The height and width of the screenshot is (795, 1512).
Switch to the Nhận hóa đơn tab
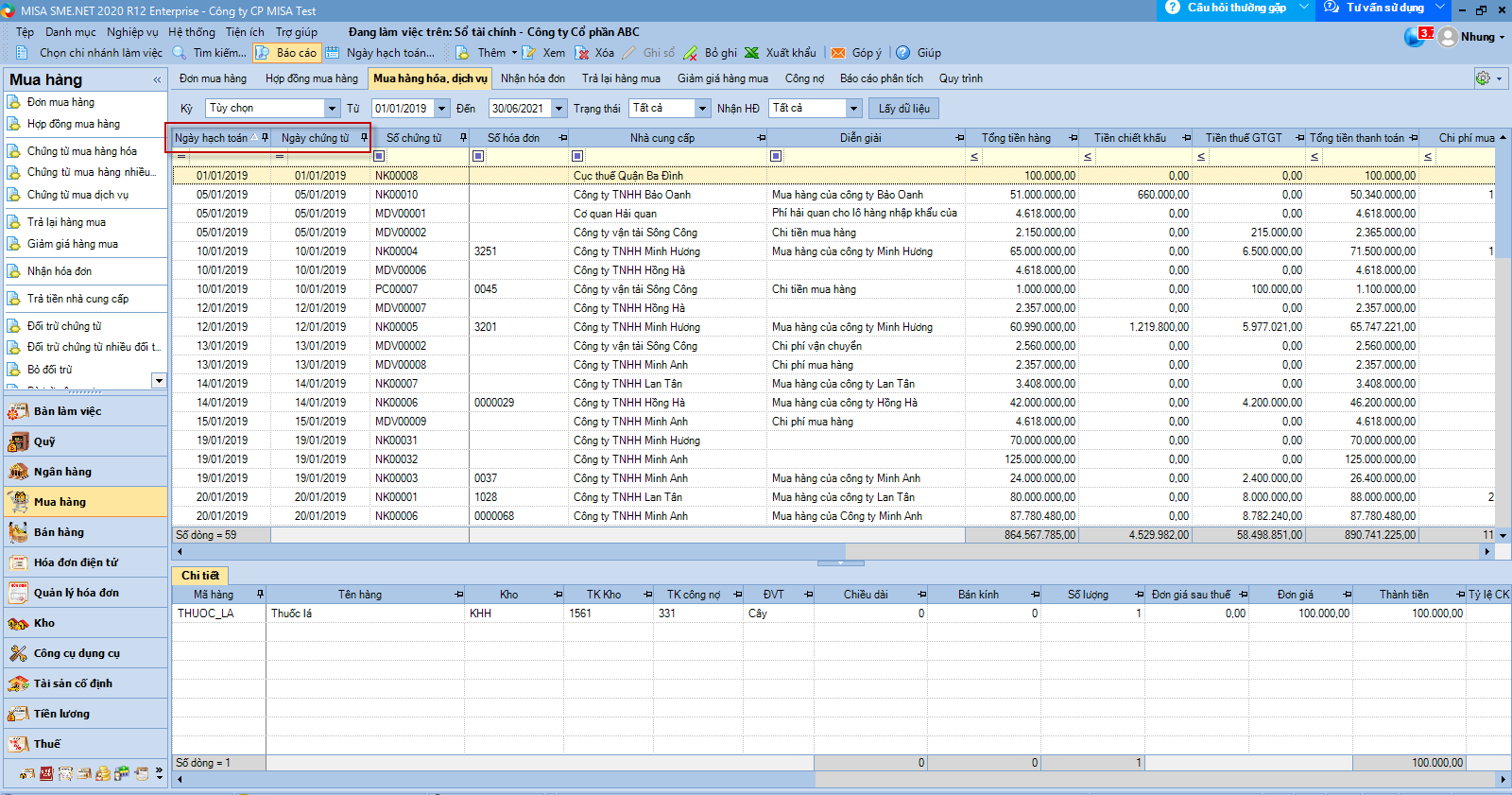(x=533, y=78)
